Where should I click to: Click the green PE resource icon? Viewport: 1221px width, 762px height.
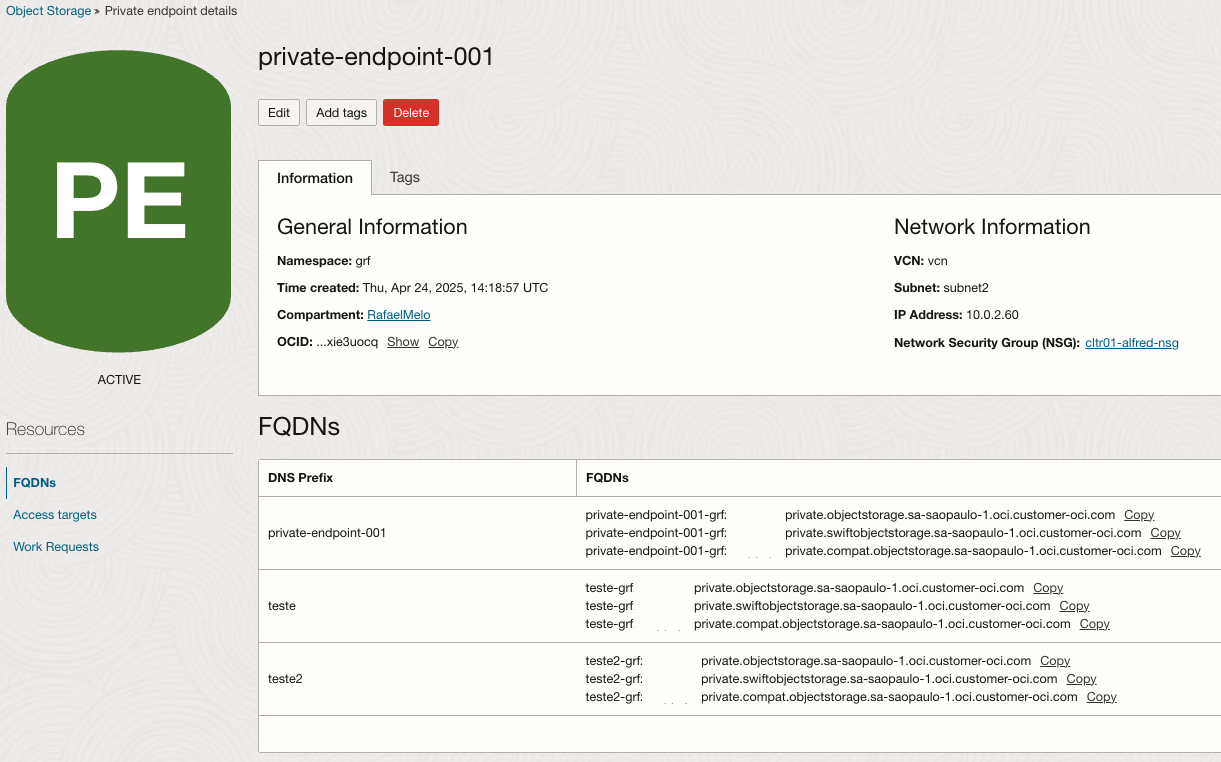click(117, 200)
